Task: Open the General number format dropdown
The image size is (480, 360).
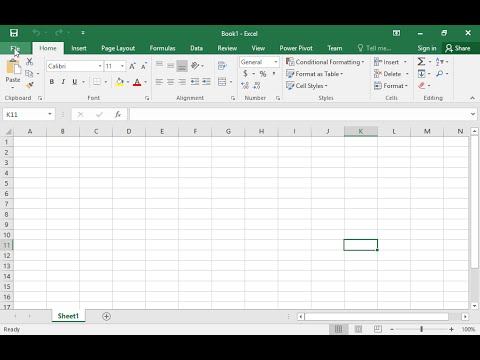Action: click(x=276, y=62)
